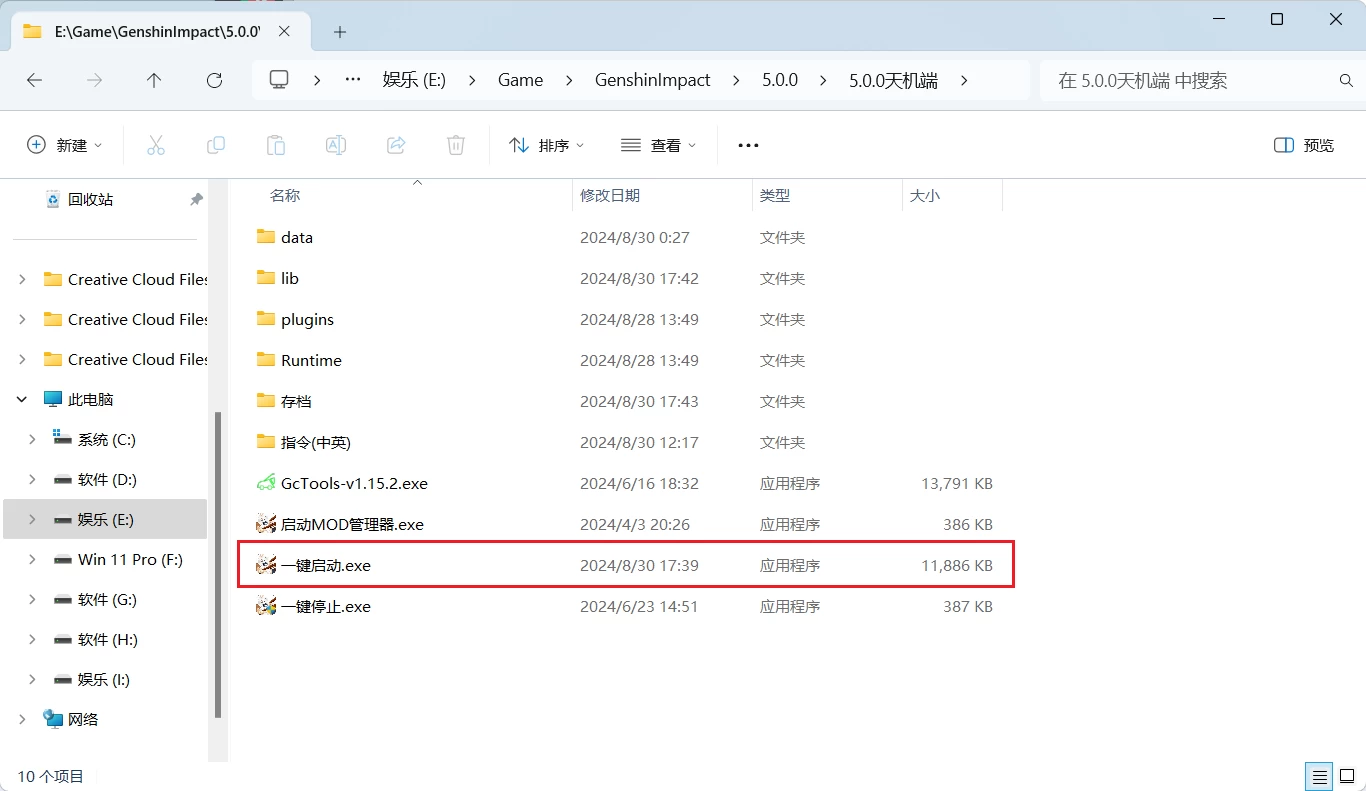Open 回收站 in the sidebar
Viewport: 1366px width, 791px height.
[90, 199]
